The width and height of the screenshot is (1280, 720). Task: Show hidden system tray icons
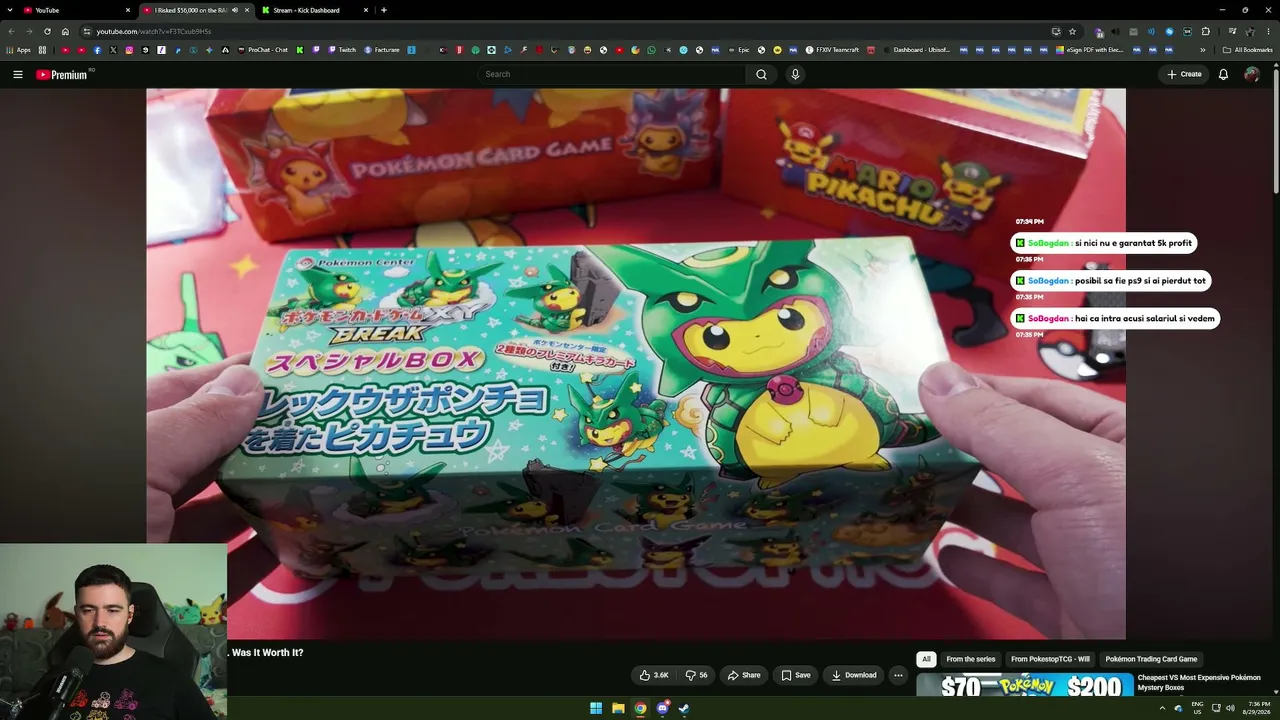1164,708
